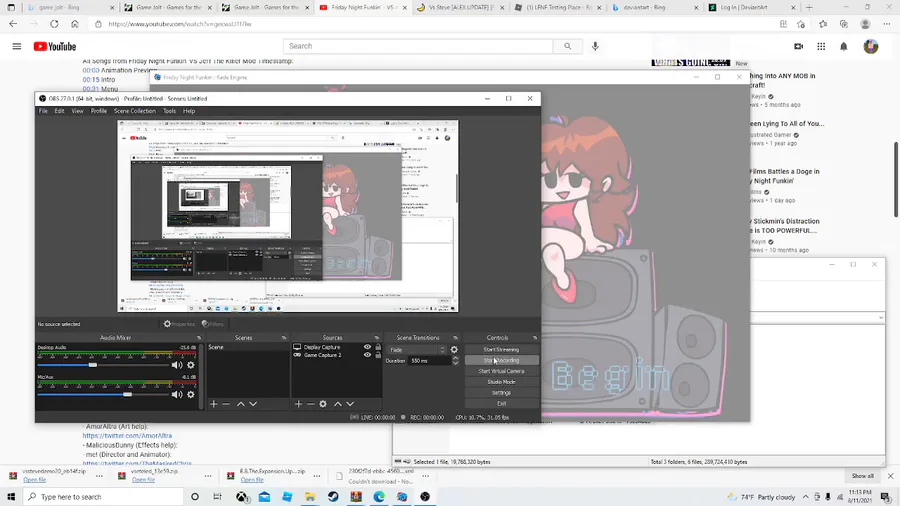
Task: Open Fade transition dropdown
Action: (x=417, y=350)
